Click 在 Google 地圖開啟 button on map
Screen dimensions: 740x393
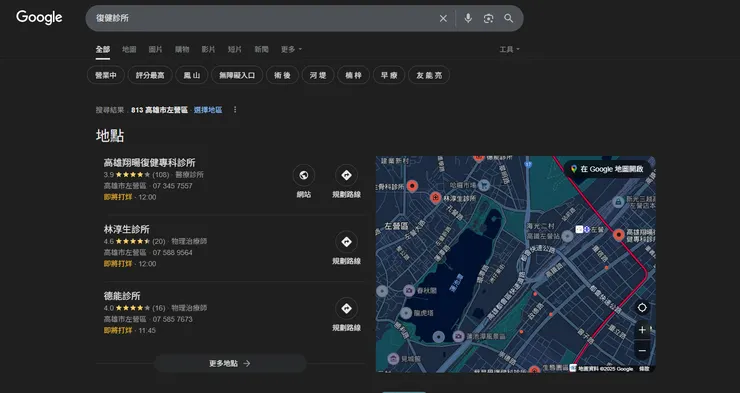click(x=607, y=169)
